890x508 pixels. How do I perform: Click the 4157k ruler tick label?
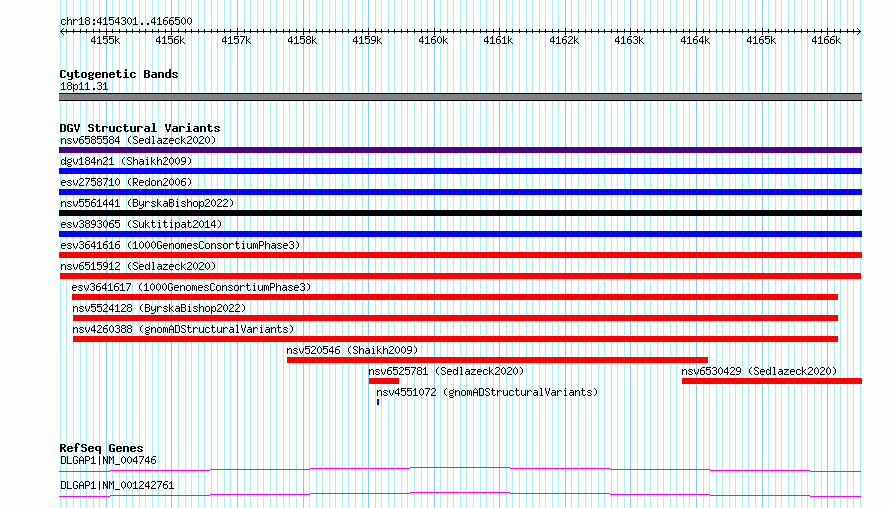(236, 40)
